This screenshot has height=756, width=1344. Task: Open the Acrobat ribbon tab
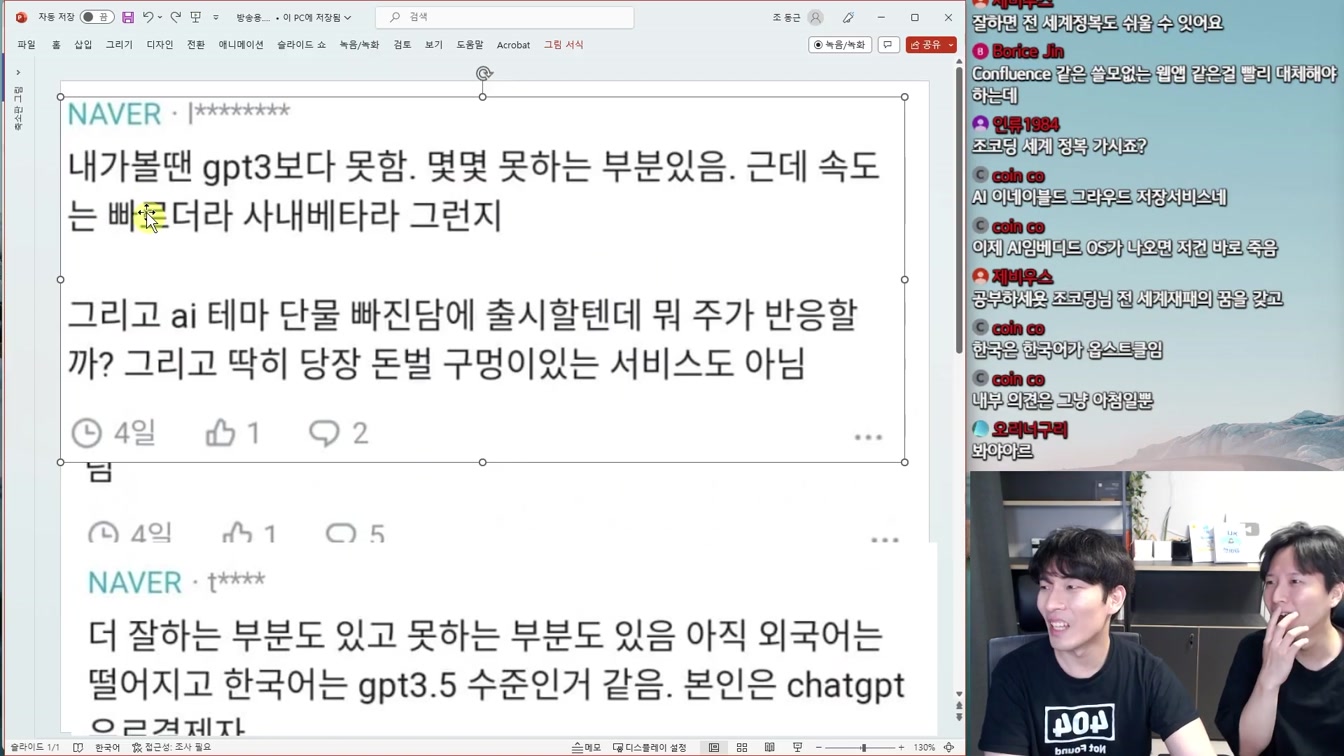[513, 45]
